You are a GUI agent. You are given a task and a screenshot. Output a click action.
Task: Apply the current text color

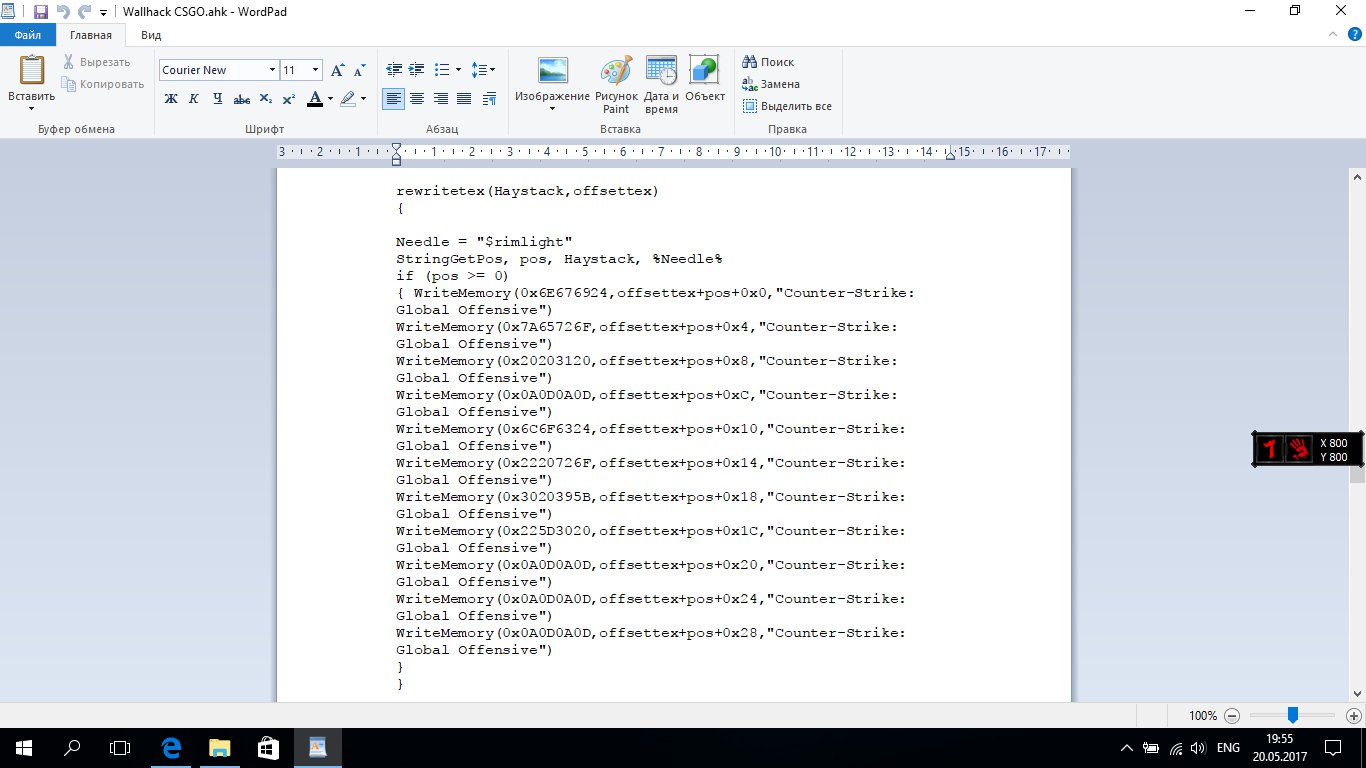click(314, 99)
